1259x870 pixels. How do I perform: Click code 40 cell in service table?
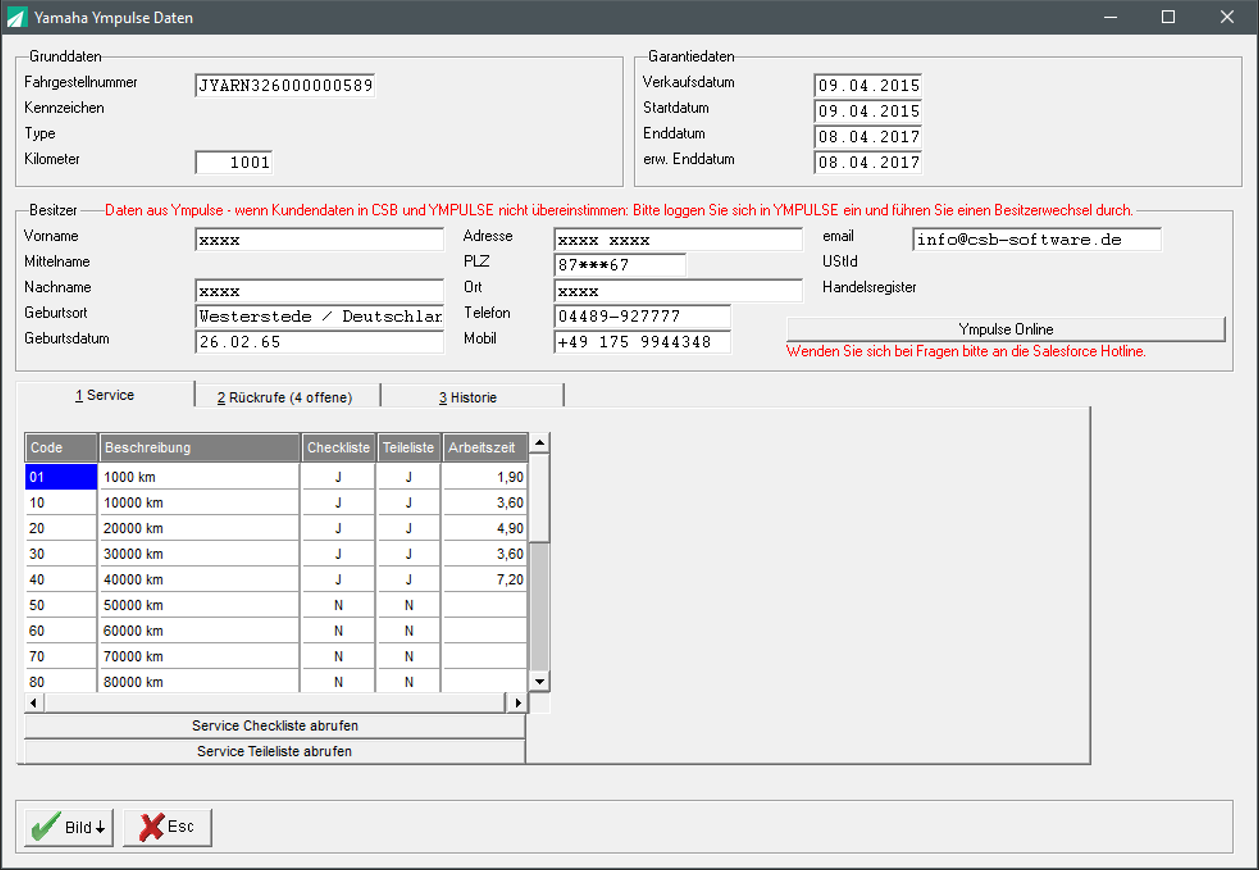point(61,580)
